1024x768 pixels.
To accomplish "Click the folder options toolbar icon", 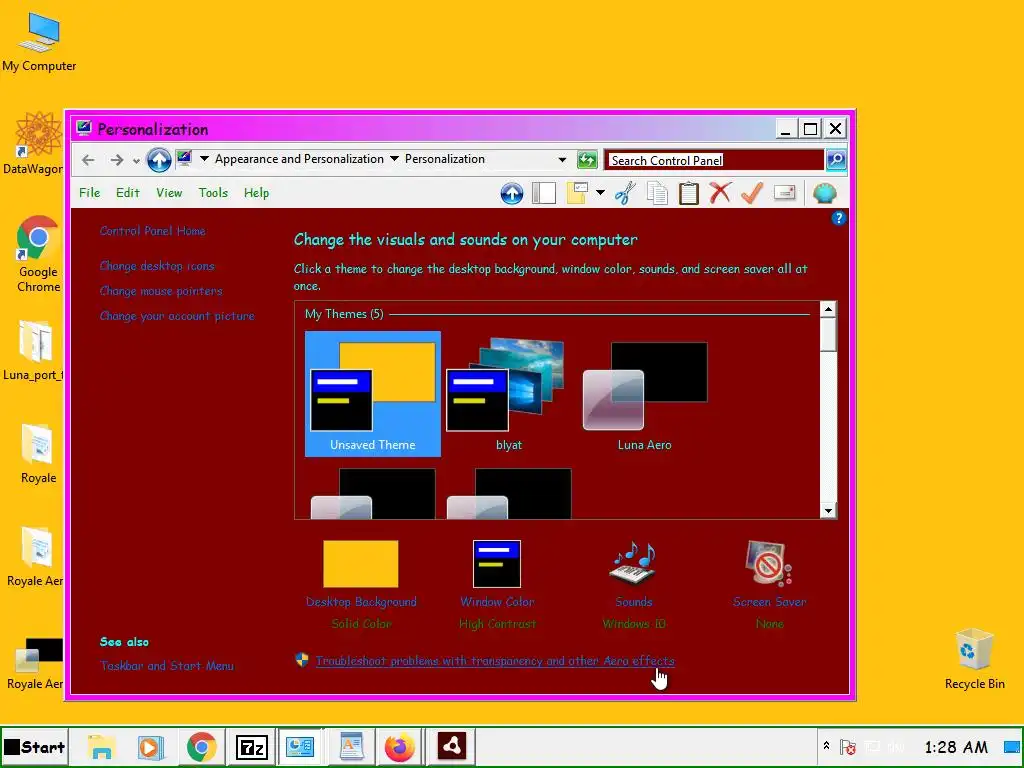I will point(577,193).
